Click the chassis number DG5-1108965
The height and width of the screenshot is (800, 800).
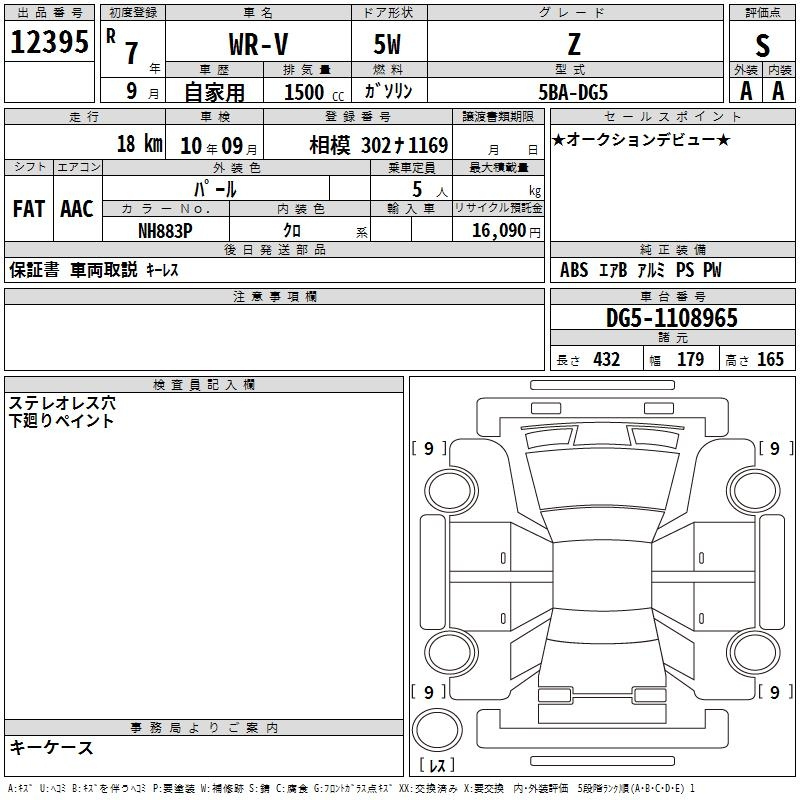671,318
